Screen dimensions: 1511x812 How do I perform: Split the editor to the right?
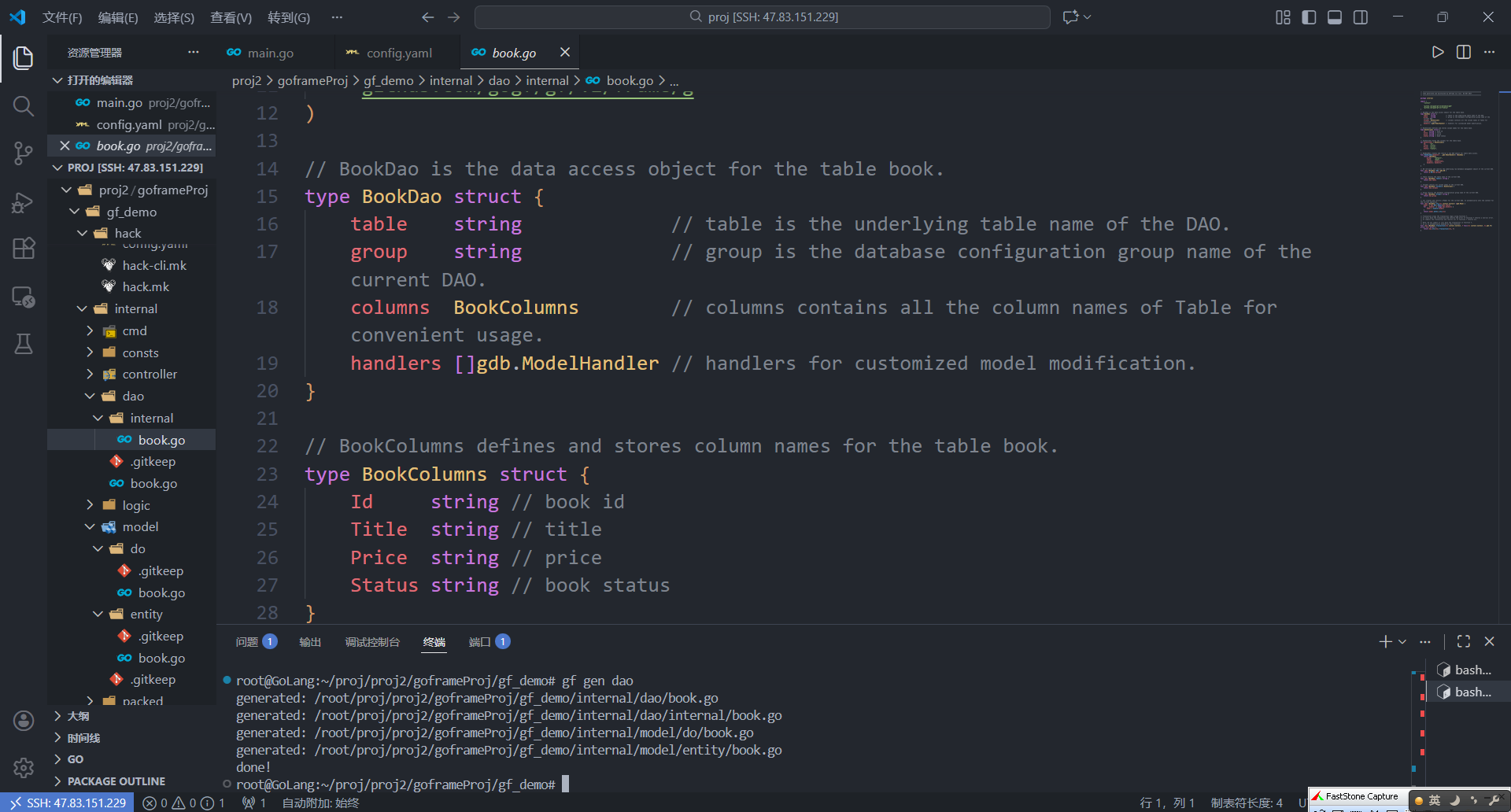1464,52
